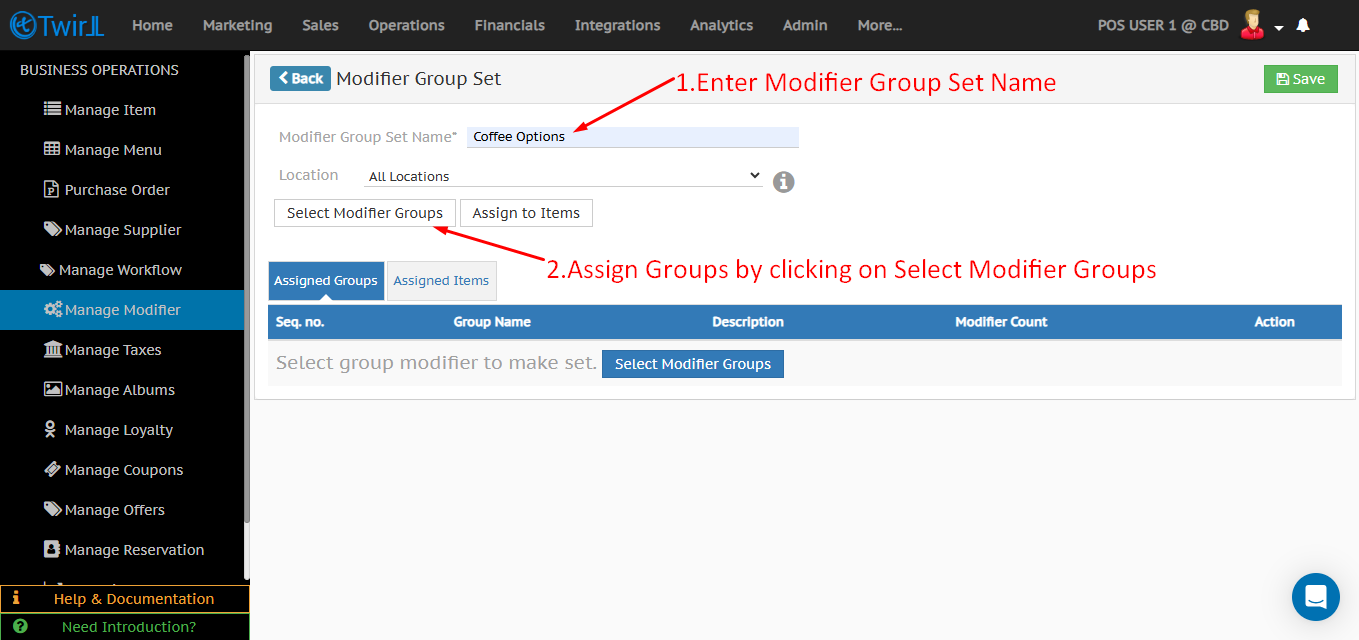Switch to the Assigned Items tab
The width and height of the screenshot is (1359, 640).
click(x=441, y=281)
